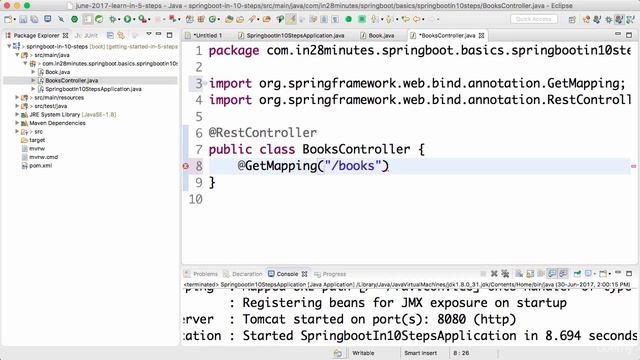The width and height of the screenshot is (640, 360).
Task: Click the Save icon in the toolbar
Action: [x=23, y=19]
